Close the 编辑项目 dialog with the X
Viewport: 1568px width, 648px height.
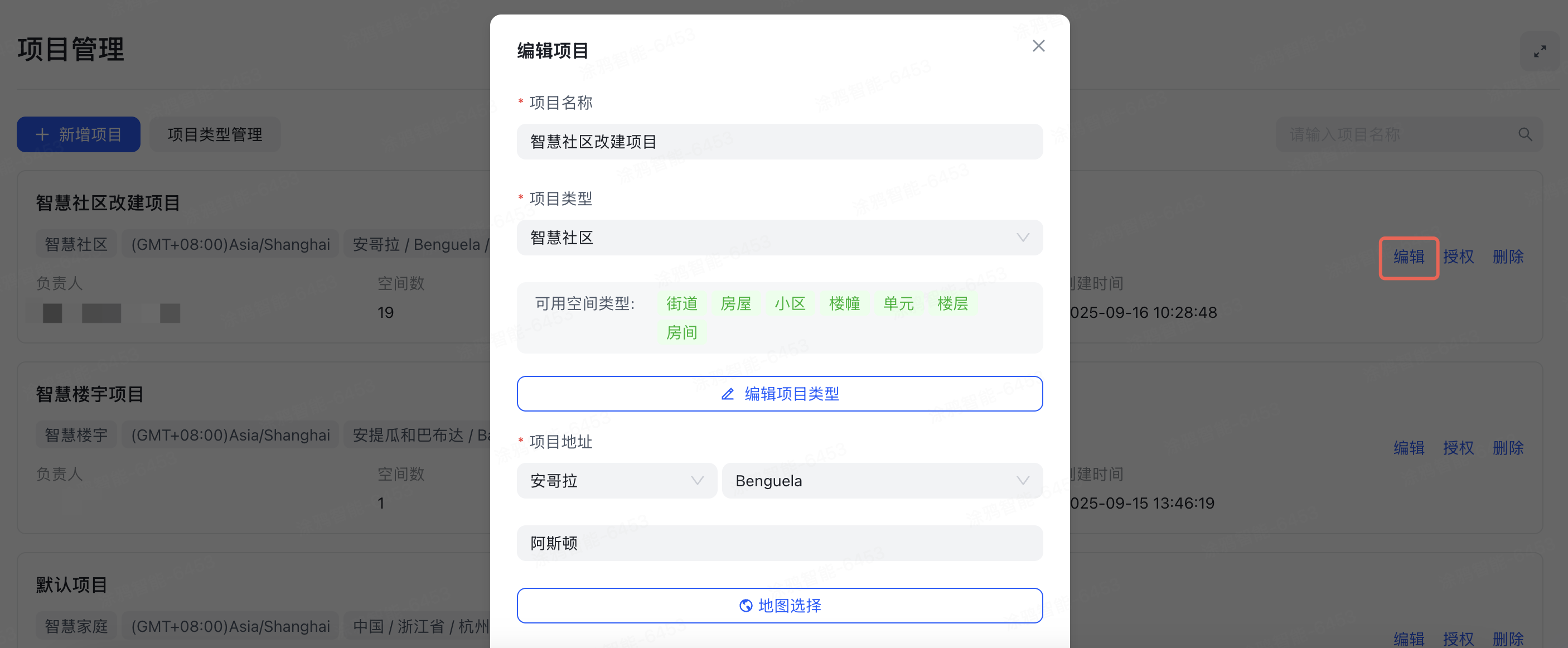tap(1038, 46)
